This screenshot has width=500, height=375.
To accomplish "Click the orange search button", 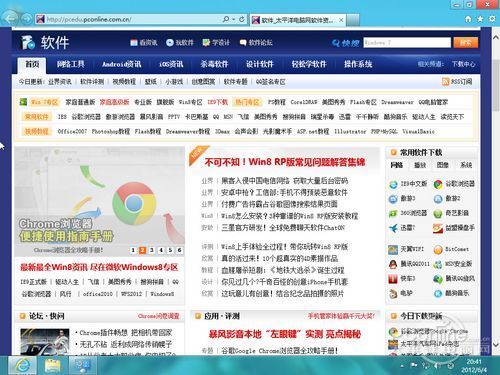I will coord(466,42).
